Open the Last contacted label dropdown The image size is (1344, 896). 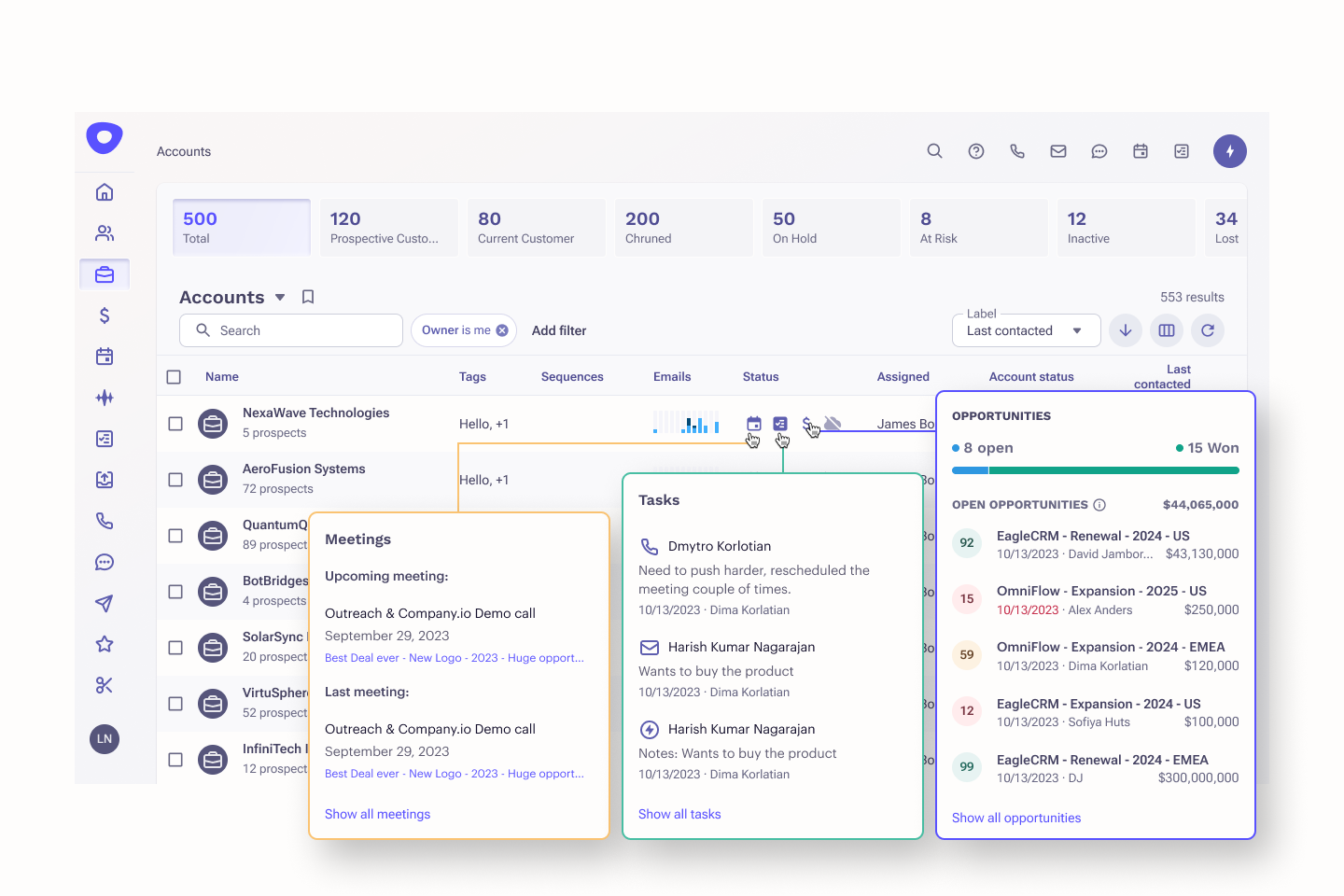(1026, 330)
